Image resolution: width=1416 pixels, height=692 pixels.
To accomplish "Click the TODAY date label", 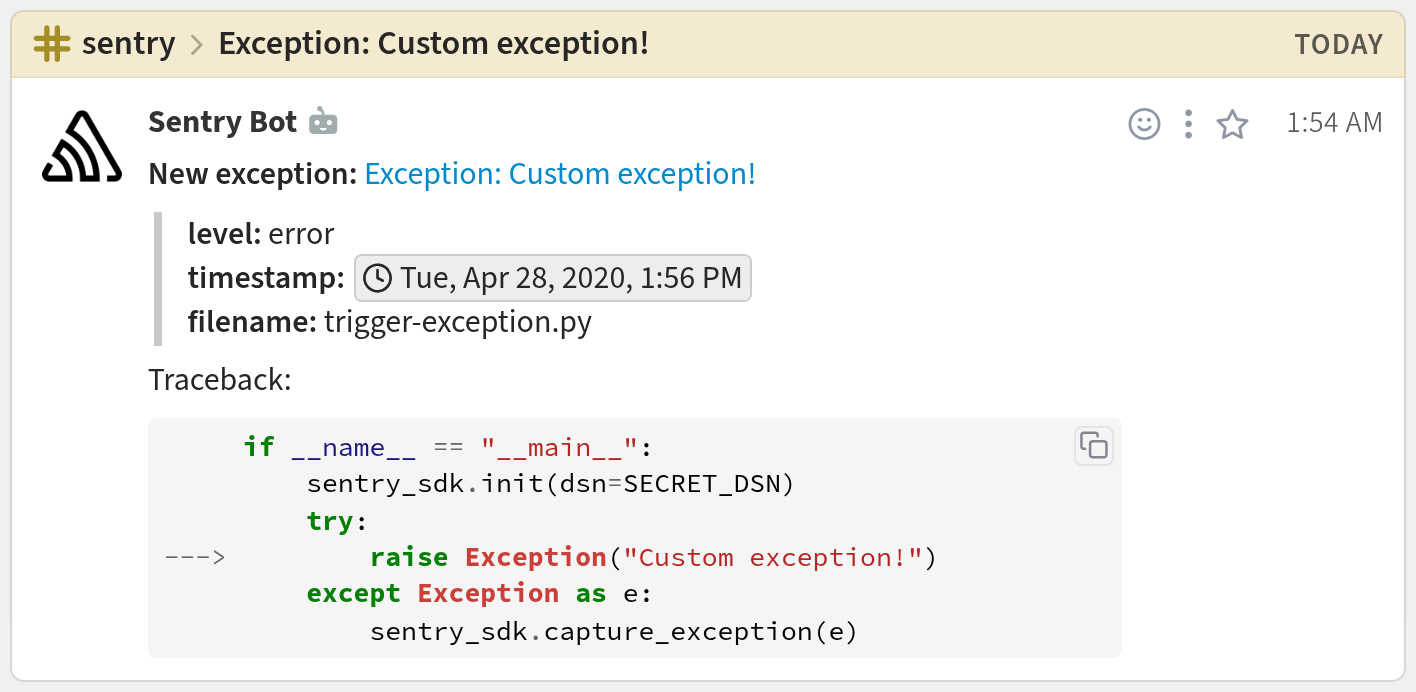I will point(1338,45).
